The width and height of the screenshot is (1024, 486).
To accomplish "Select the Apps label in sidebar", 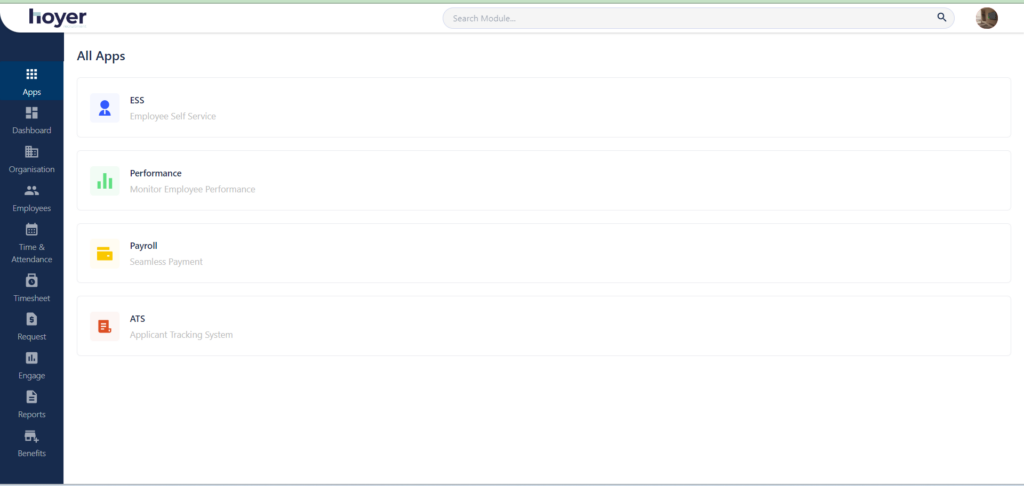I will [x=31, y=92].
